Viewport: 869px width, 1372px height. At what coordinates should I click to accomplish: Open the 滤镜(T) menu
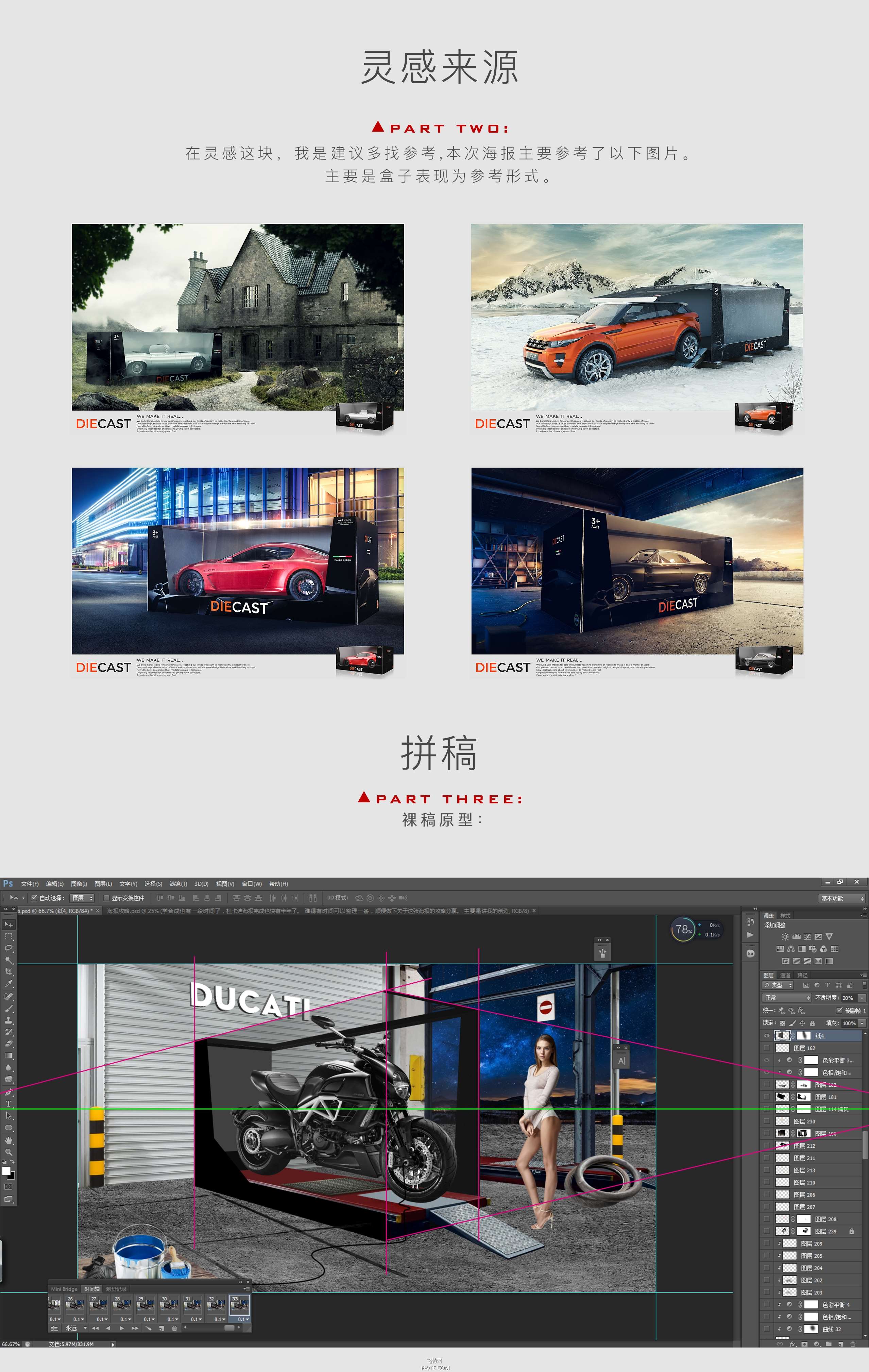pyautogui.click(x=178, y=884)
